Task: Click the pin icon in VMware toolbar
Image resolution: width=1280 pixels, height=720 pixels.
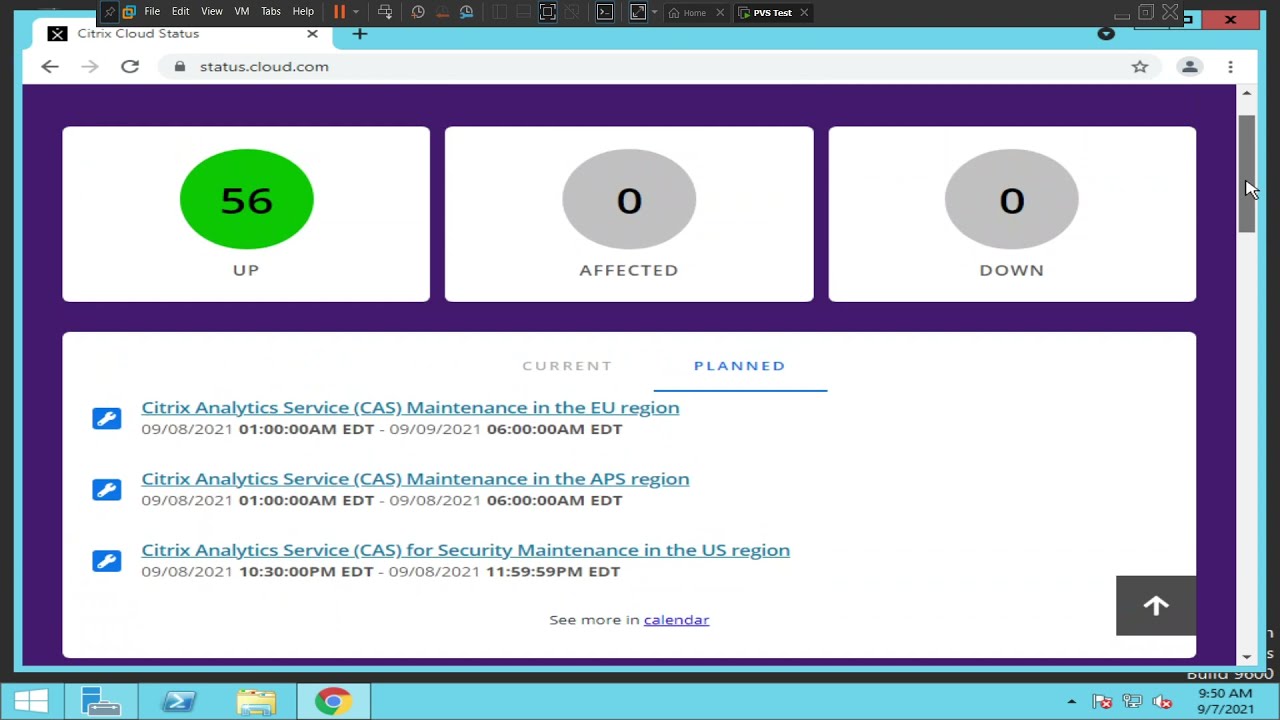Action: (109, 12)
